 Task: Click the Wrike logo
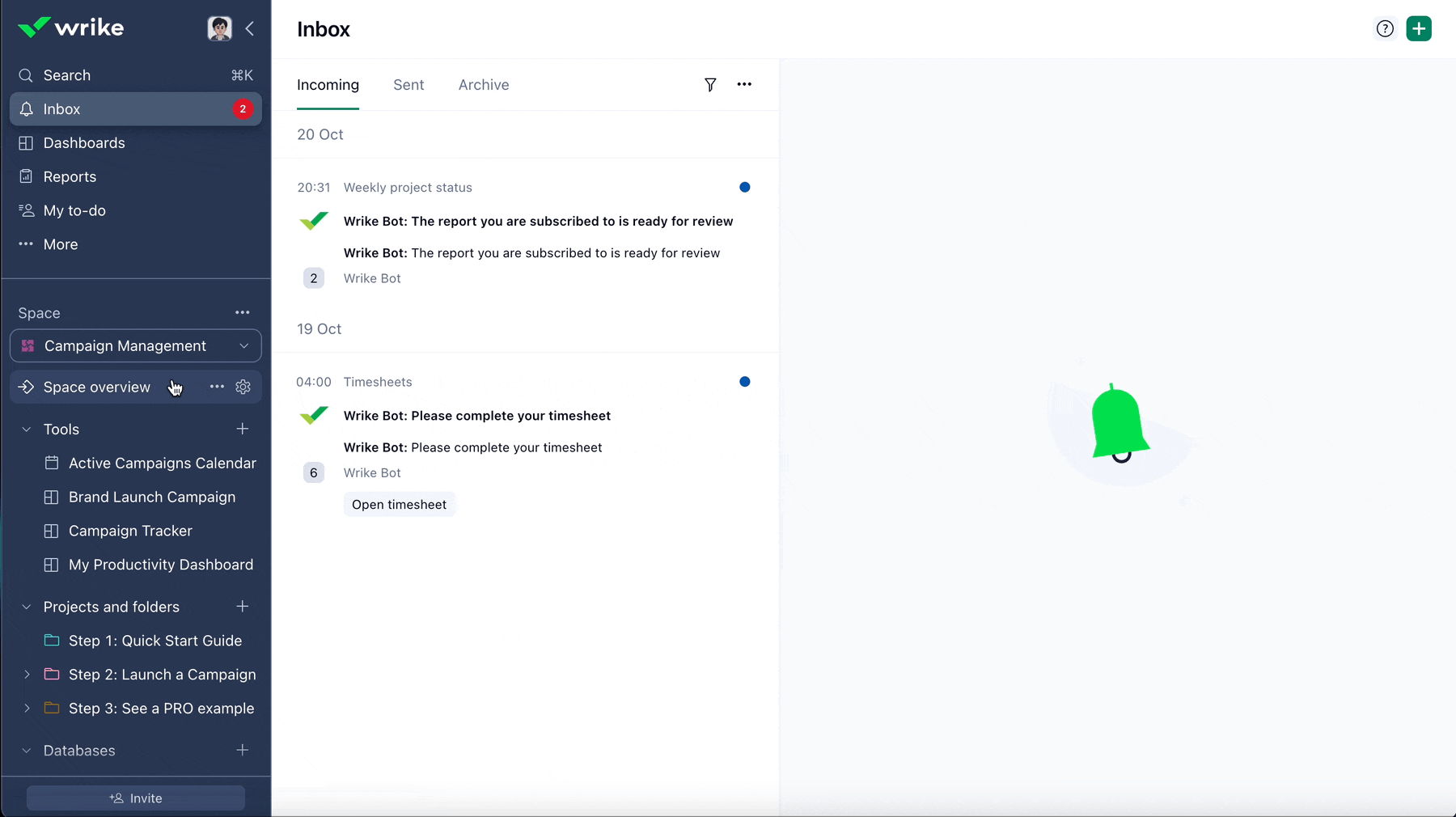click(71, 27)
